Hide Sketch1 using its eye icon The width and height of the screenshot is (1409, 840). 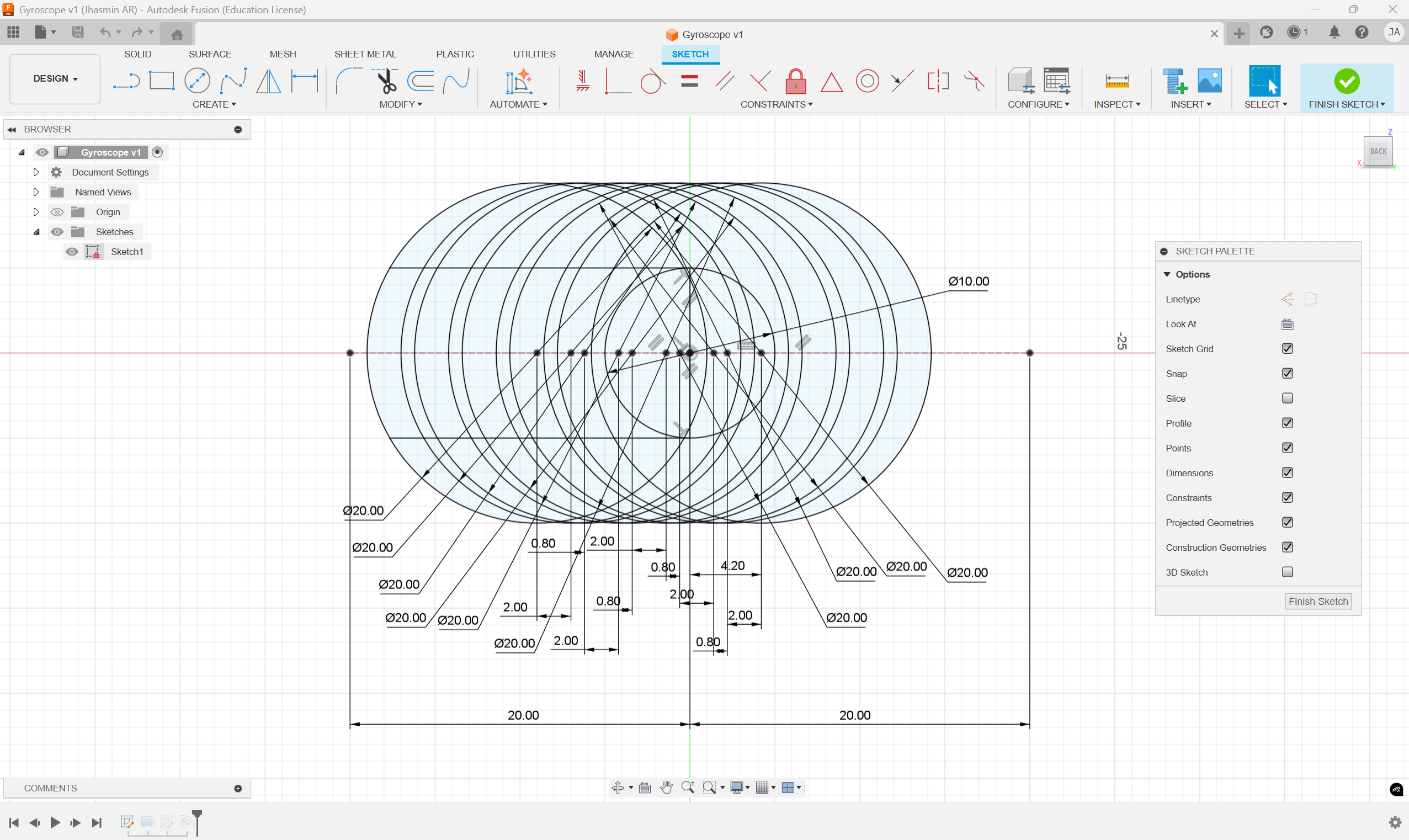pos(72,251)
